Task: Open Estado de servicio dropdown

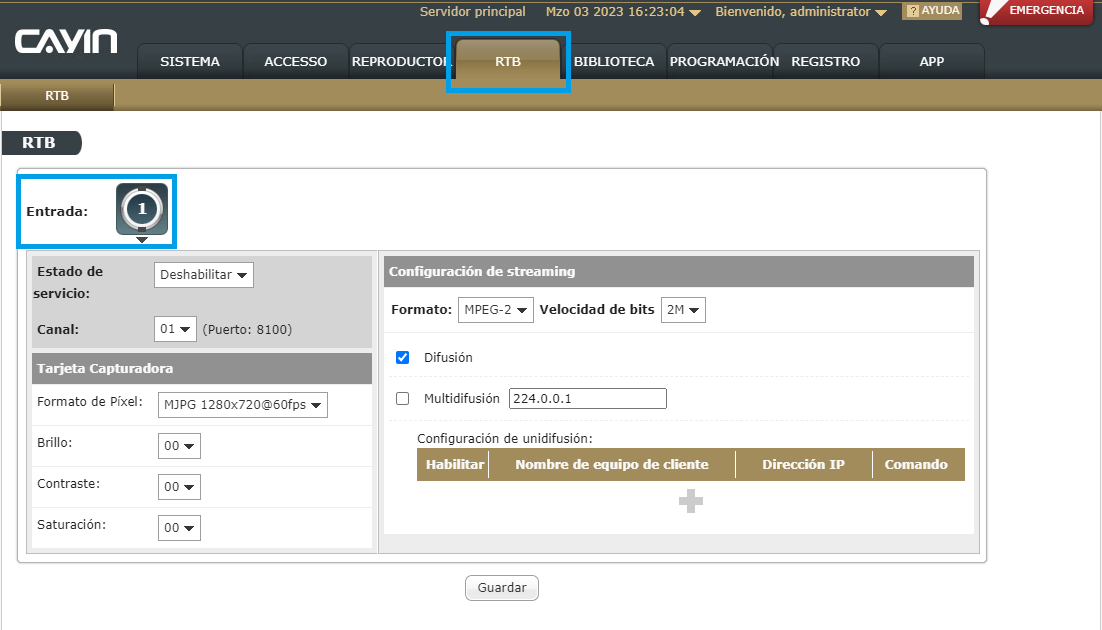Action: [204, 275]
